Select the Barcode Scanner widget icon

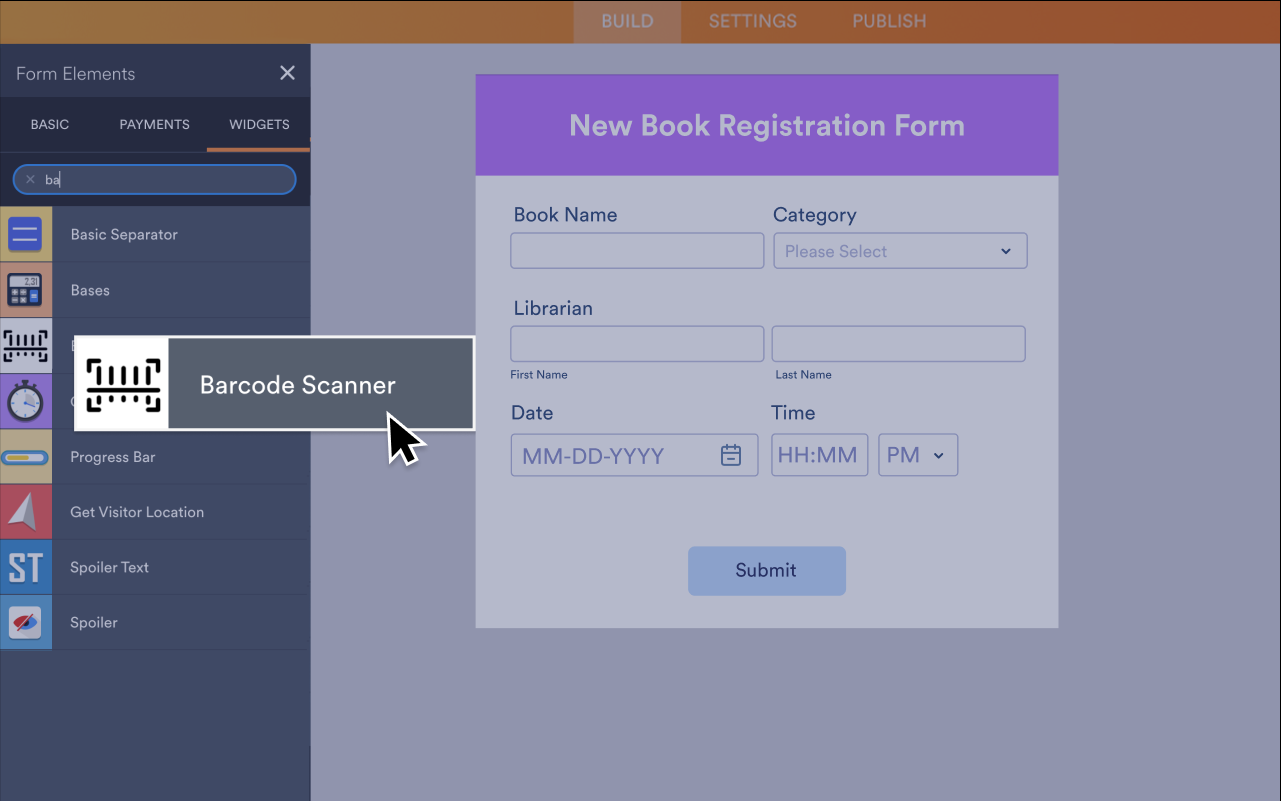tap(26, 346)
